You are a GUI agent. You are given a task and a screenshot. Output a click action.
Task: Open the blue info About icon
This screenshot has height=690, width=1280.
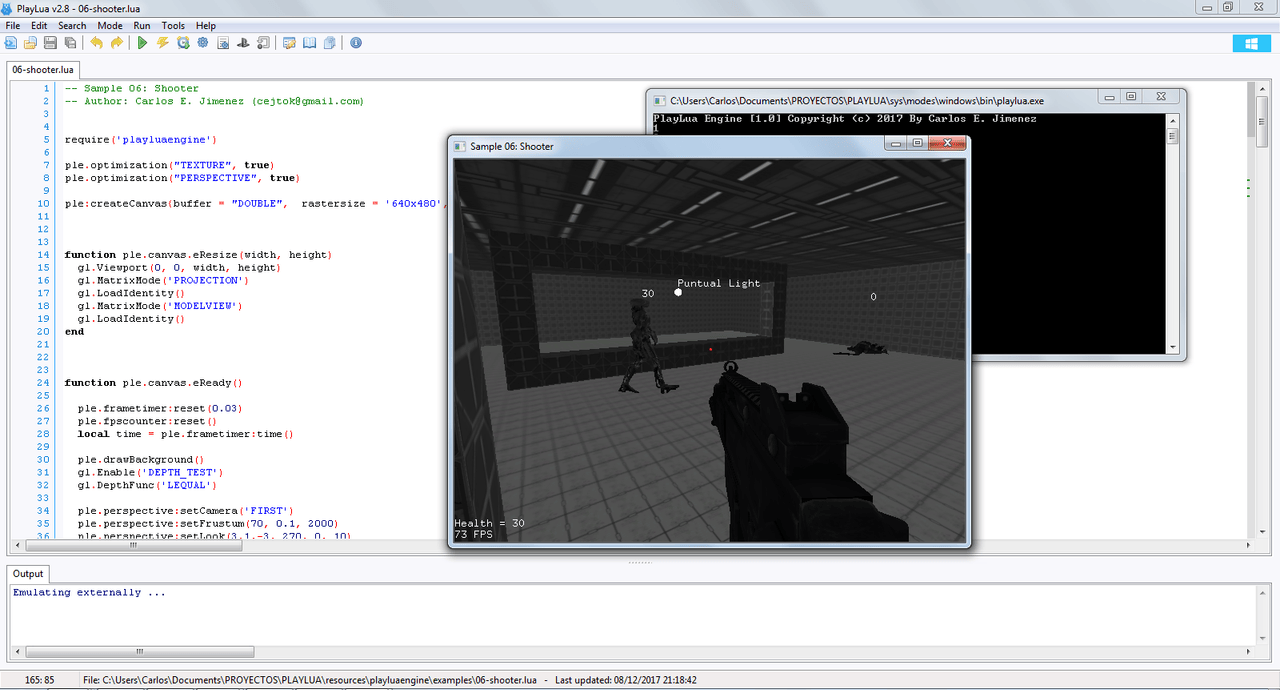pyautogui.click(x=355, y=43)
